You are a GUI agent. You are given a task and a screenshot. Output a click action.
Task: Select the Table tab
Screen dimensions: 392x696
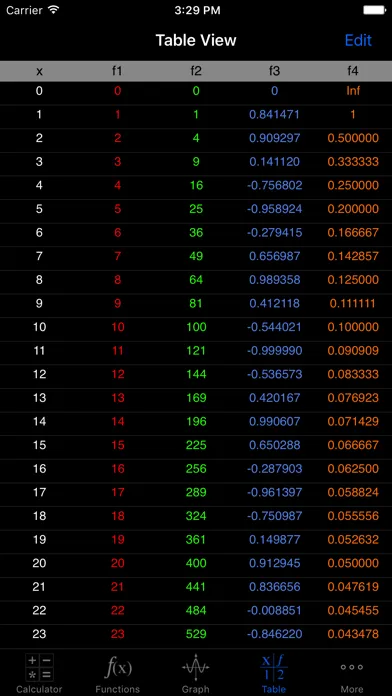274,673
